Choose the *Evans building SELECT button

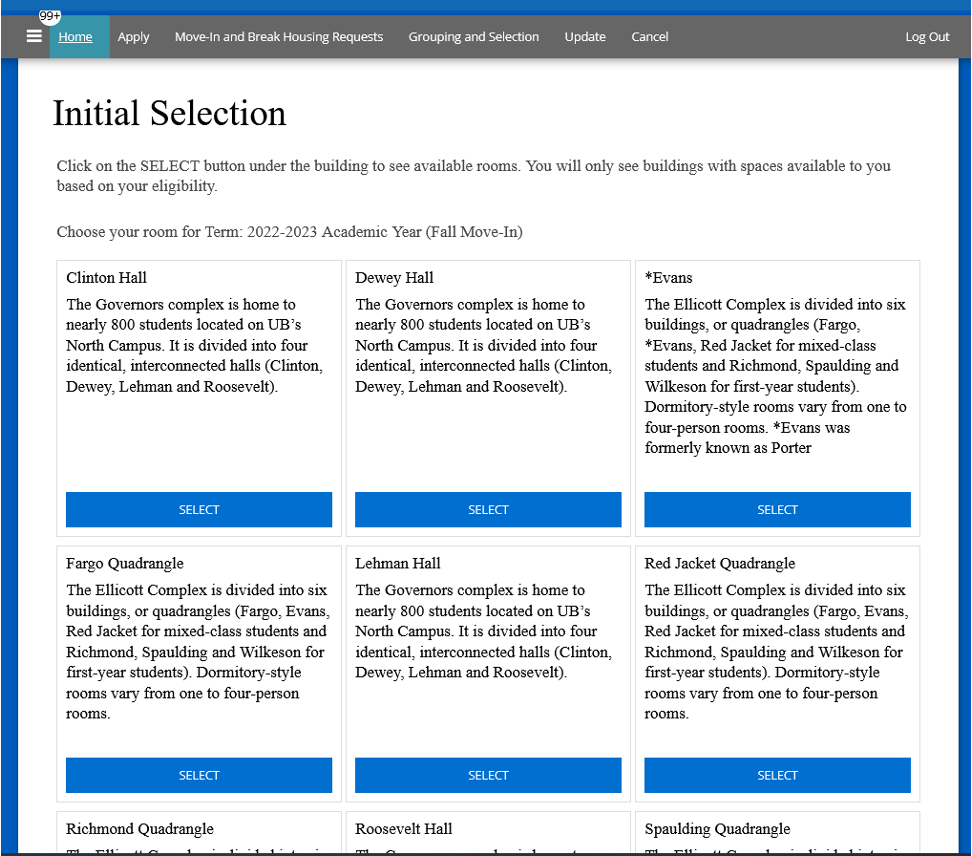777,510
